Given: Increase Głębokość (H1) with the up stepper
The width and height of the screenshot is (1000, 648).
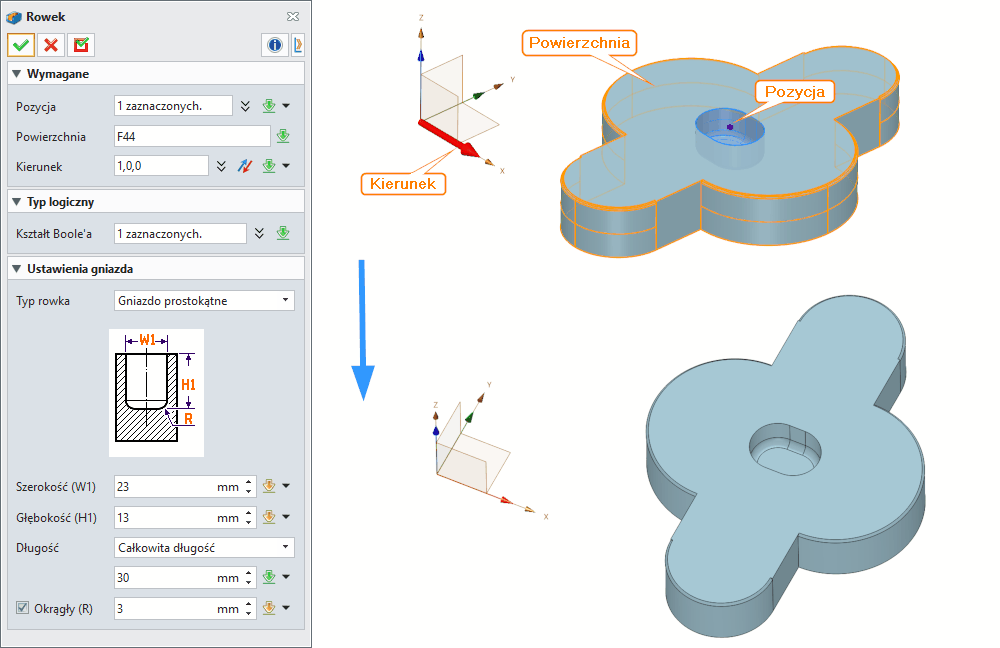Looking at the screenshot, I should click(x=250, y=512).
